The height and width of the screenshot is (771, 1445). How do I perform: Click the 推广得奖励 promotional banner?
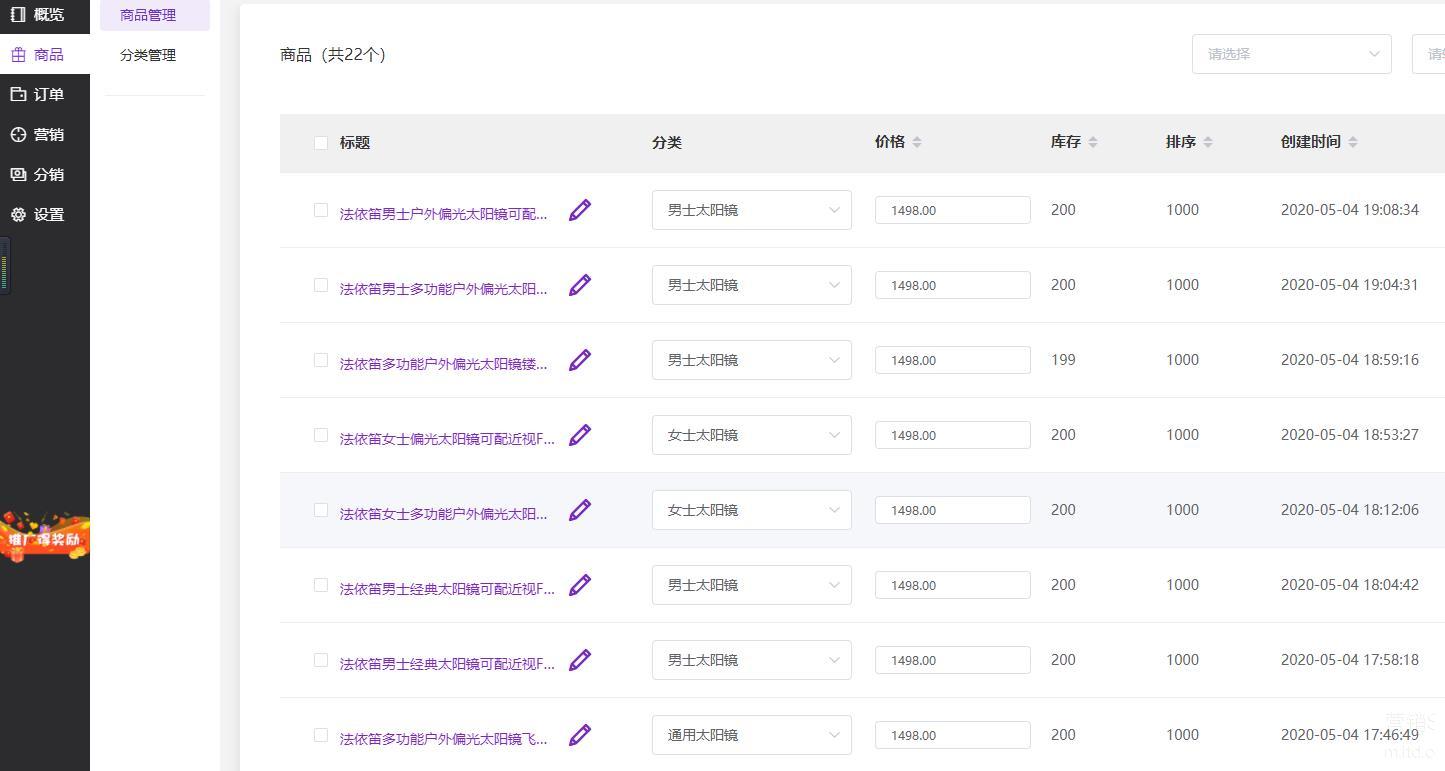pyautogui.click(x=45, y=537)
